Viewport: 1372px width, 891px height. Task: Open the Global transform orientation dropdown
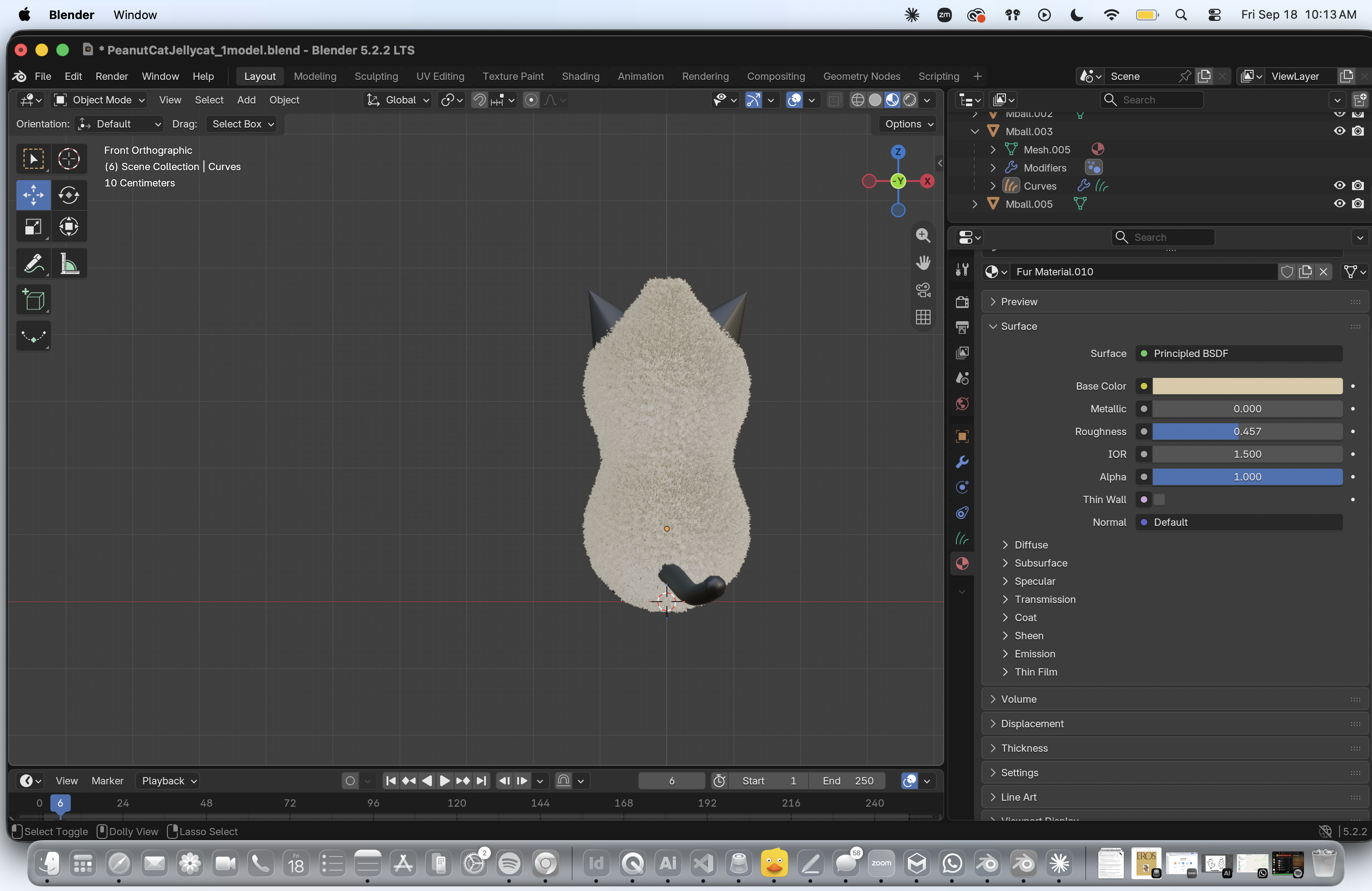click(x=398, y=100)
